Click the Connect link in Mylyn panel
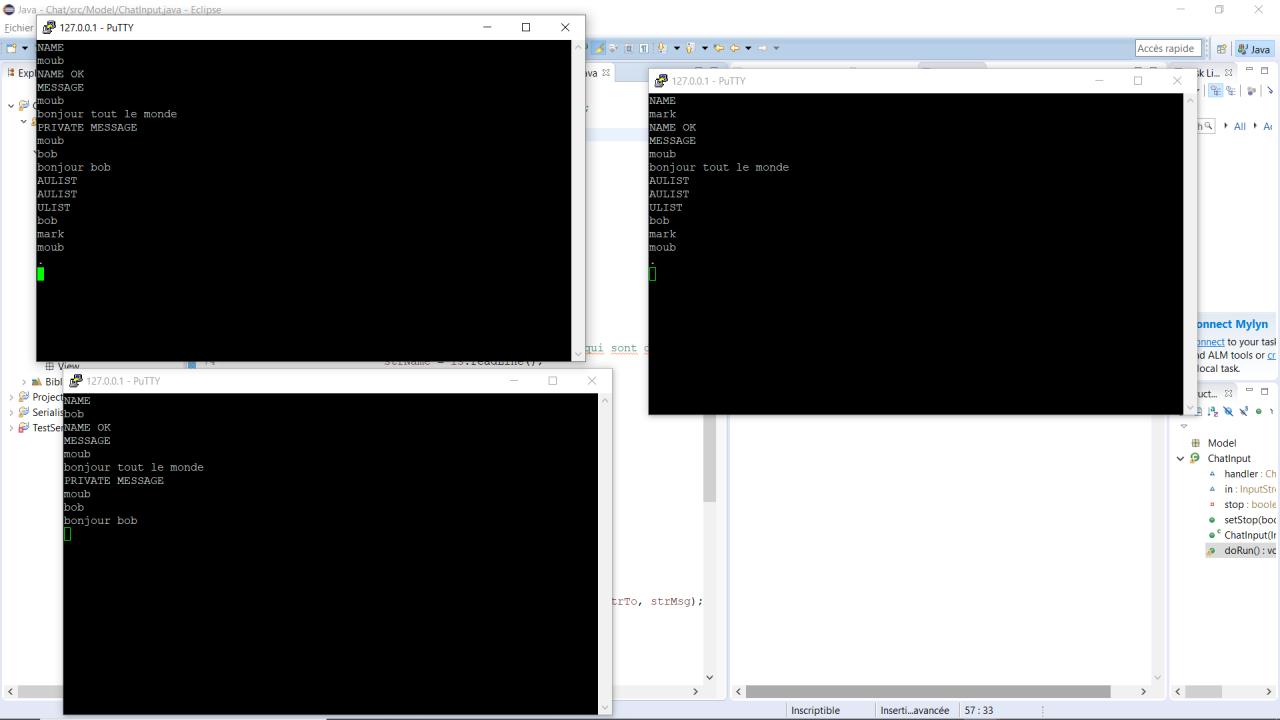Viewport: 1280px width, 720px height. (1210, 342)
